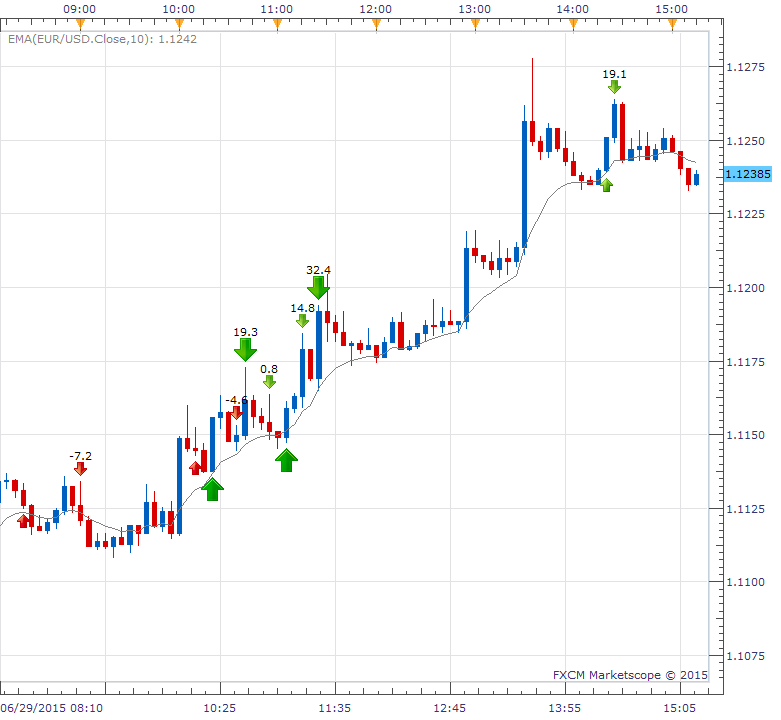Click the red up arrow at chart's far left
The width and height of the screenshot is (781, 720).
[23, 521]
